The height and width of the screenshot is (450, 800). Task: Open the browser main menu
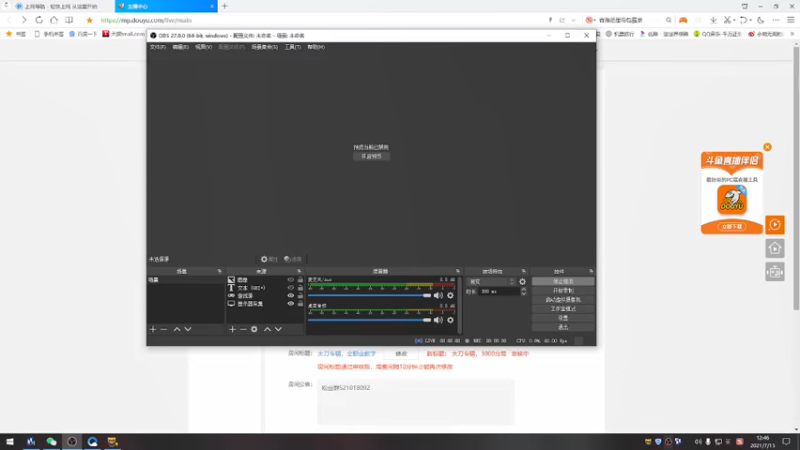tap(791, 20)
